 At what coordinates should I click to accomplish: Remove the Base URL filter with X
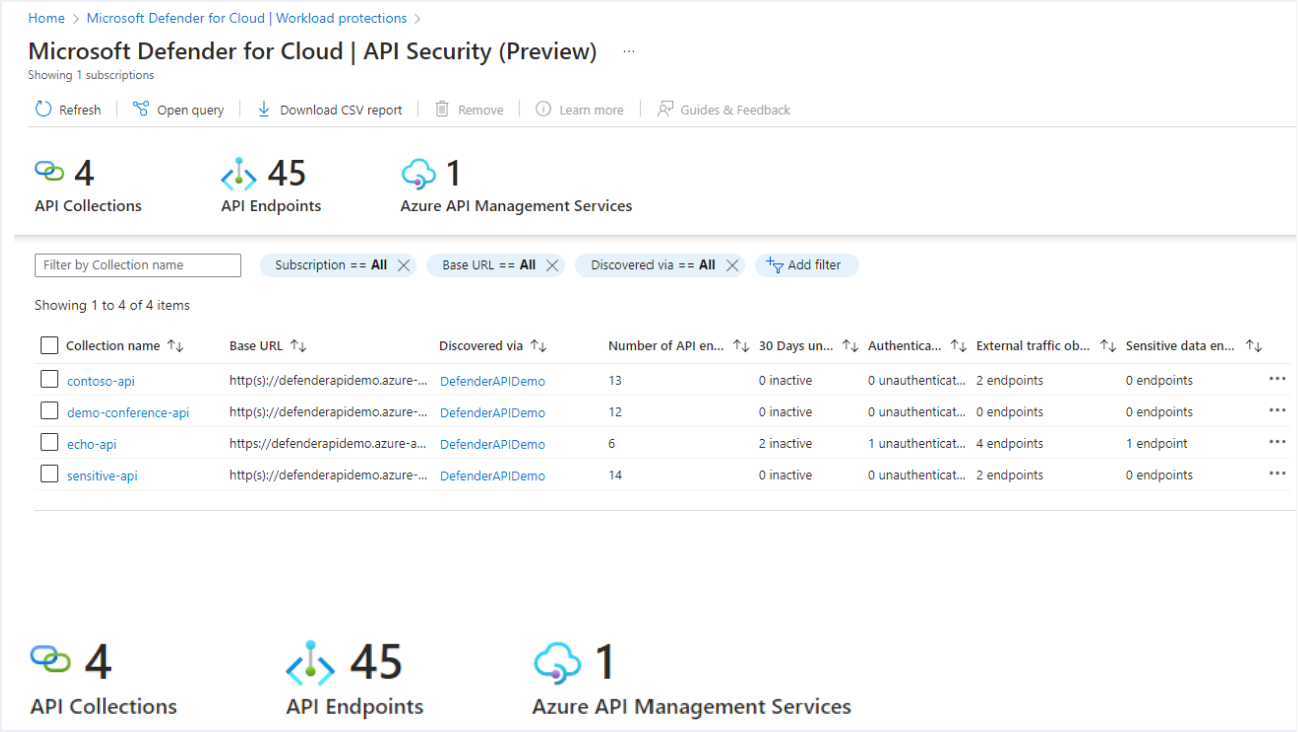552,265
